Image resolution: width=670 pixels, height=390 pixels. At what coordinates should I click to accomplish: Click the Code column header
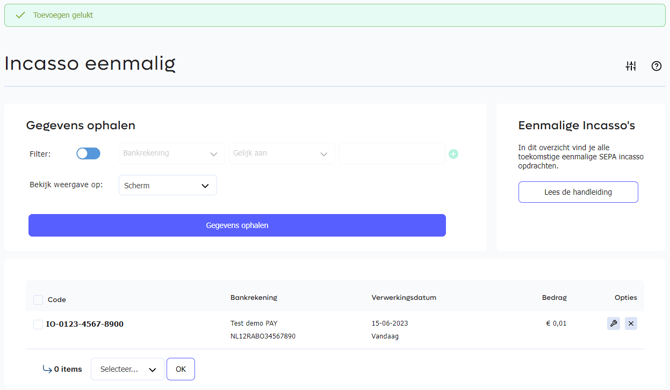(x=57, y=299)
